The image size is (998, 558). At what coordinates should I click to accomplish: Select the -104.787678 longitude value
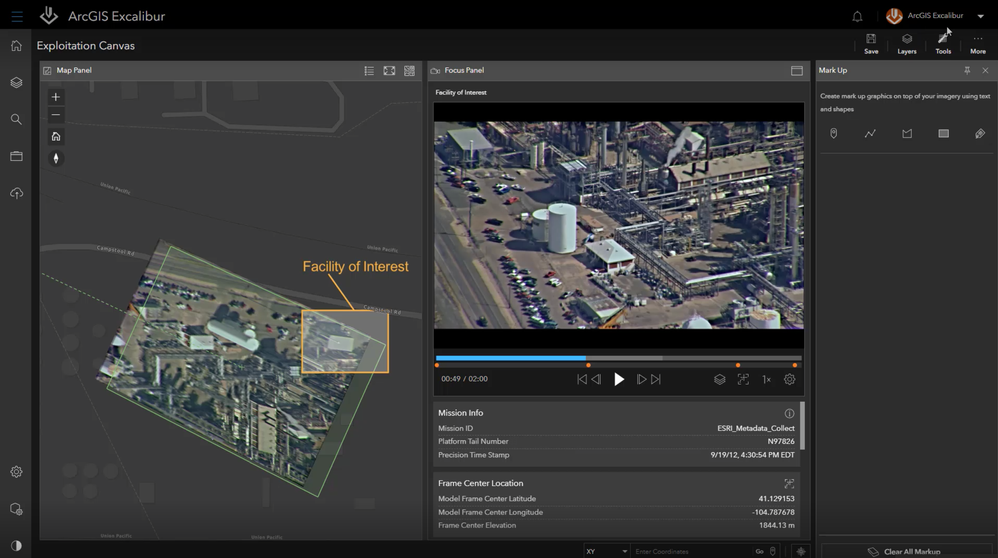click(773, 512)
